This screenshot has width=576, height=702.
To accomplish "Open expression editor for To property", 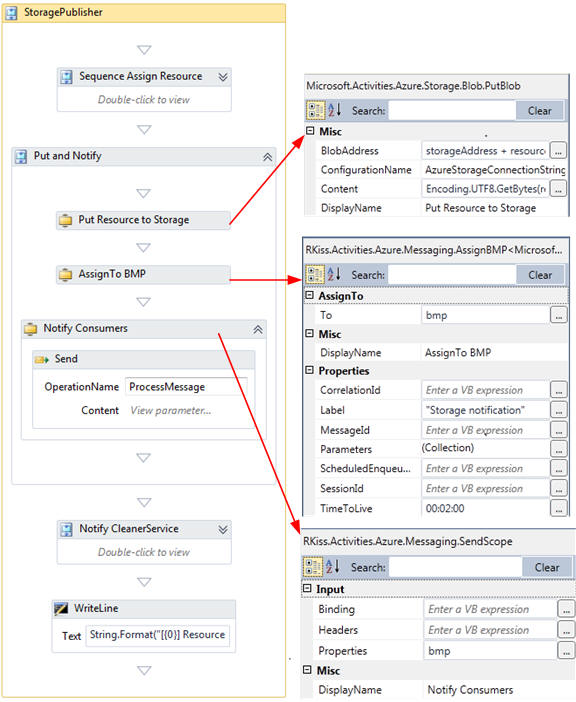I will [x=559, y=315].
